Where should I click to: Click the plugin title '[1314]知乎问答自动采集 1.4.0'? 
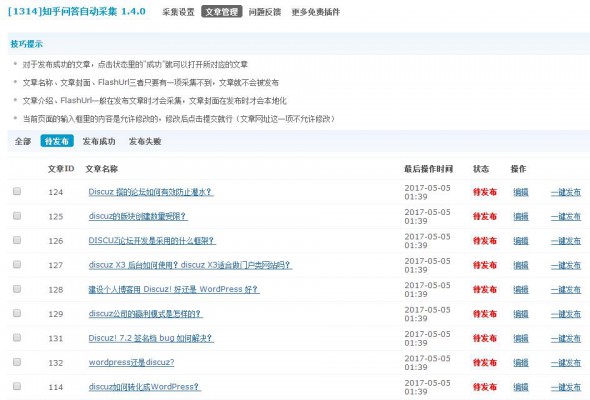pyautogui.click(x=76, y=11)
